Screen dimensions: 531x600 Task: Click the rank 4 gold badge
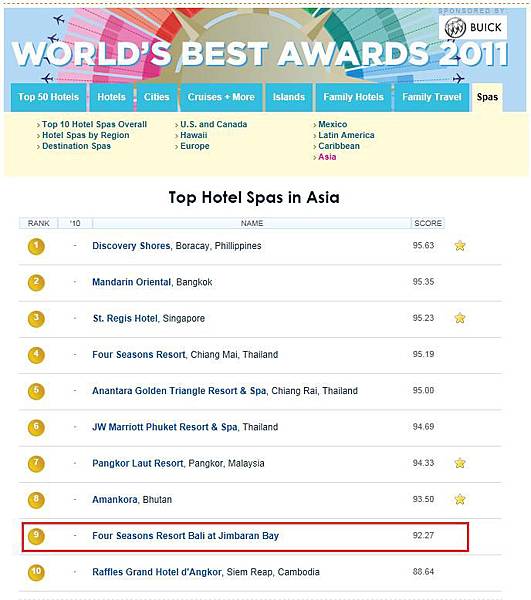click(36, 355)
